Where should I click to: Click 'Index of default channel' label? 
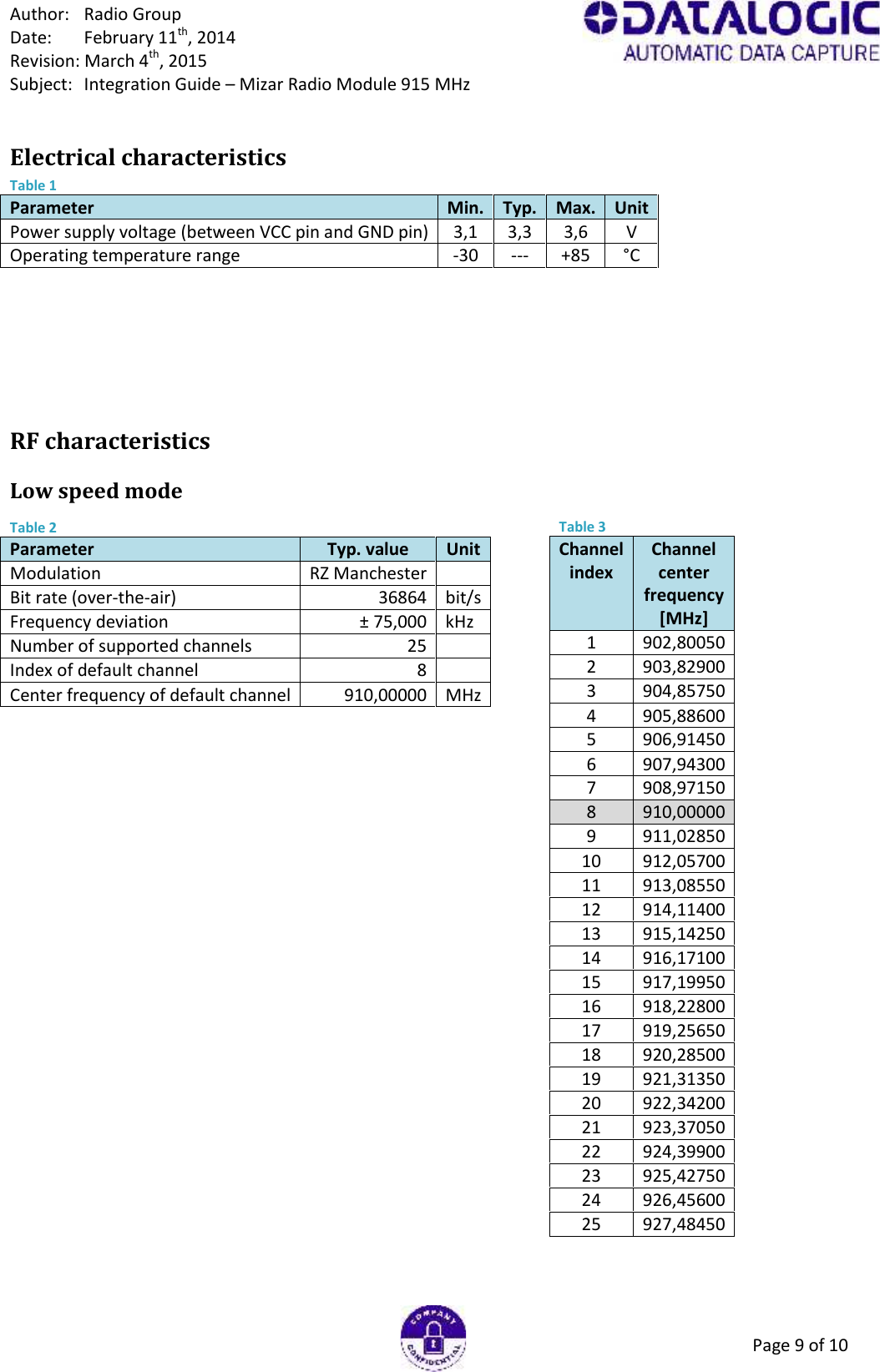150,670
